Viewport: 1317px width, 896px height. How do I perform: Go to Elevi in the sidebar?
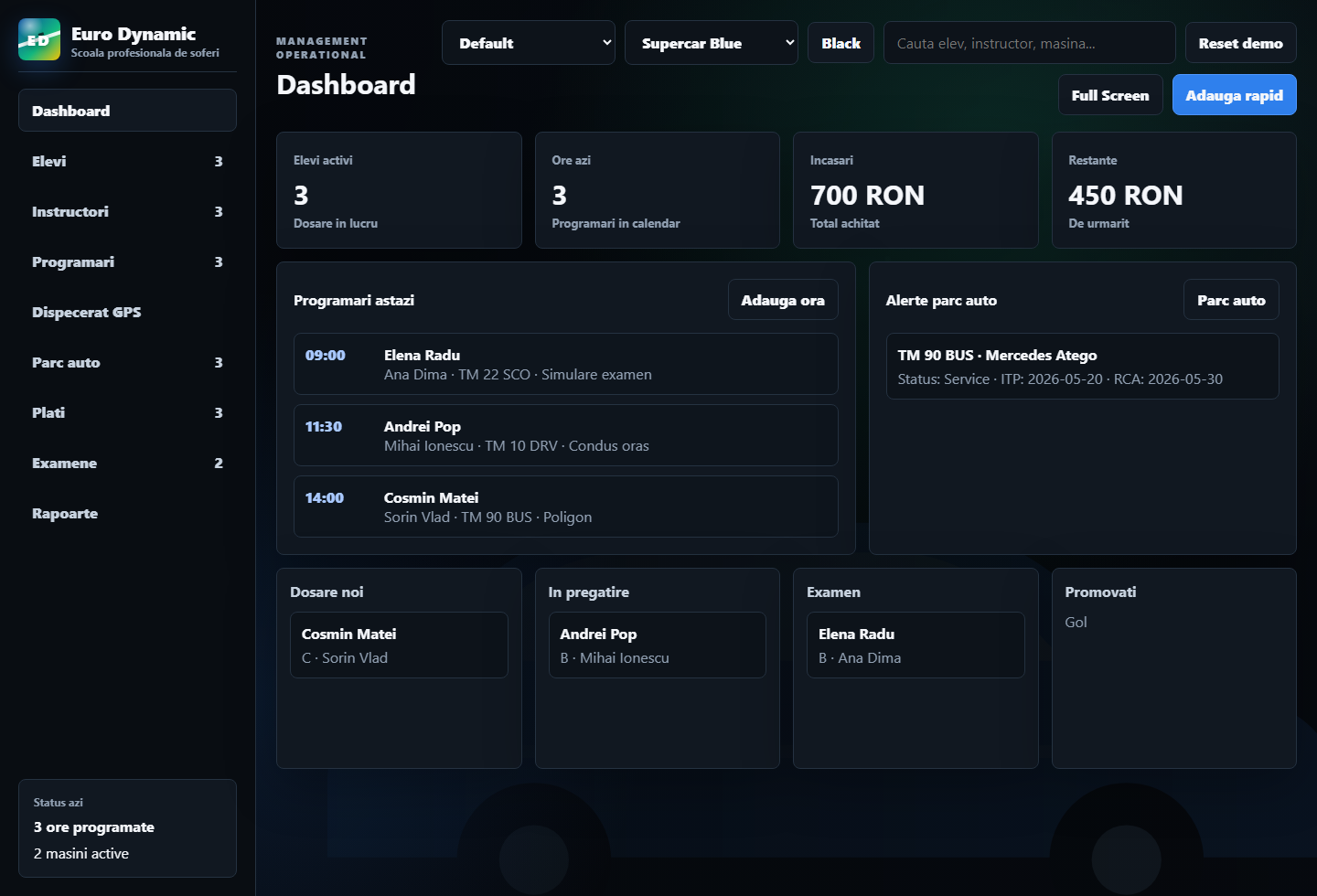127,161
